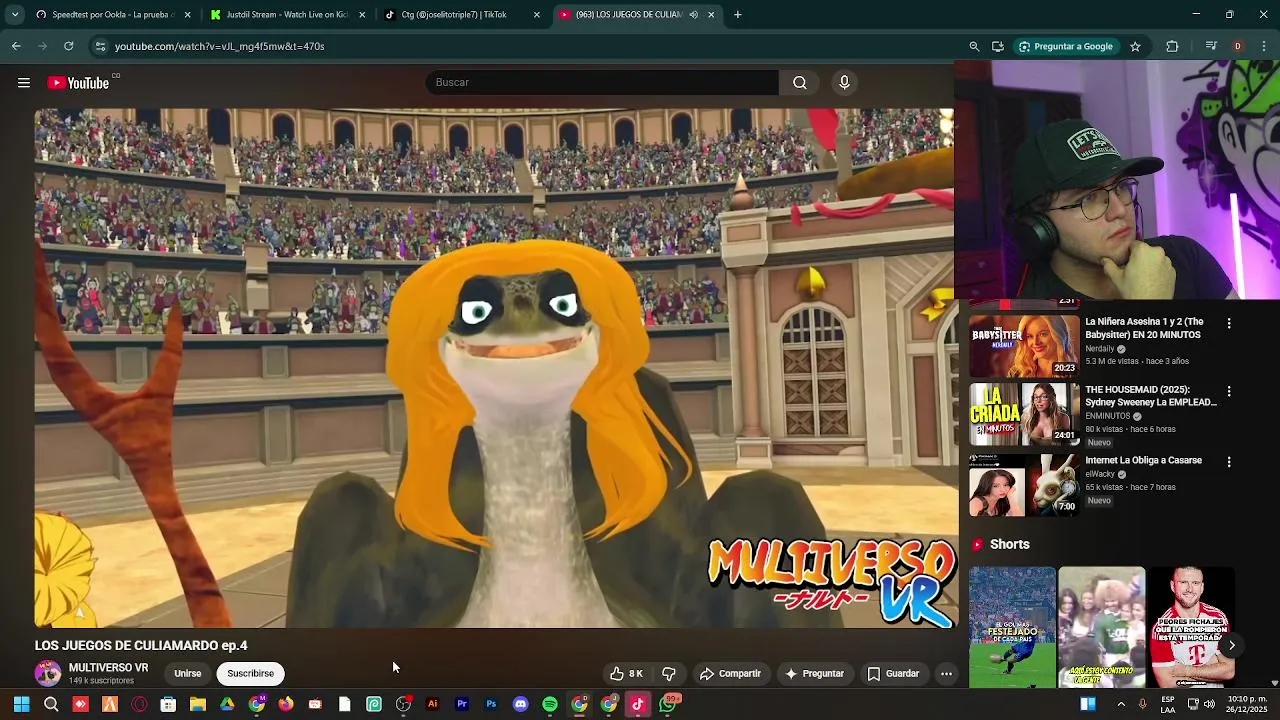
Task: Reload the page
Action: (68, 46)
